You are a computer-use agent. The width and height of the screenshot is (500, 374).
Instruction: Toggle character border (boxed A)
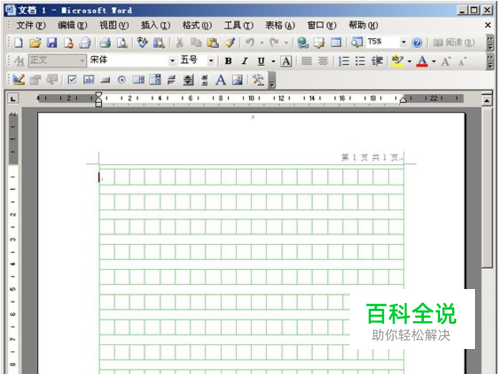(286, 61)
